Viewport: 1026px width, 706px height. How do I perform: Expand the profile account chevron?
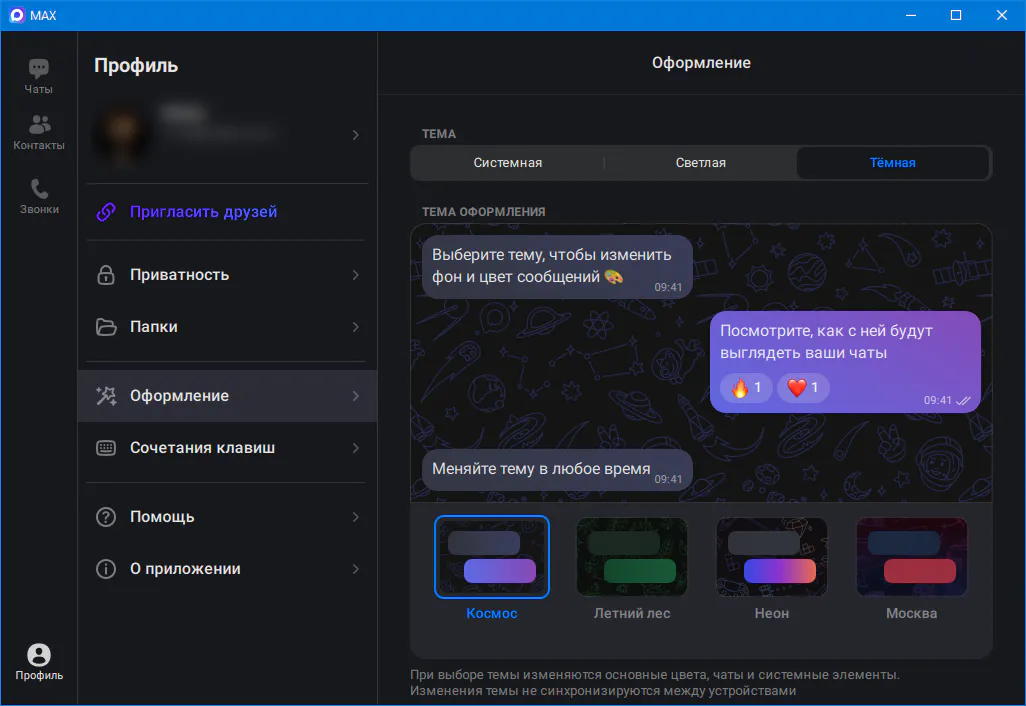tap(356, 135)
